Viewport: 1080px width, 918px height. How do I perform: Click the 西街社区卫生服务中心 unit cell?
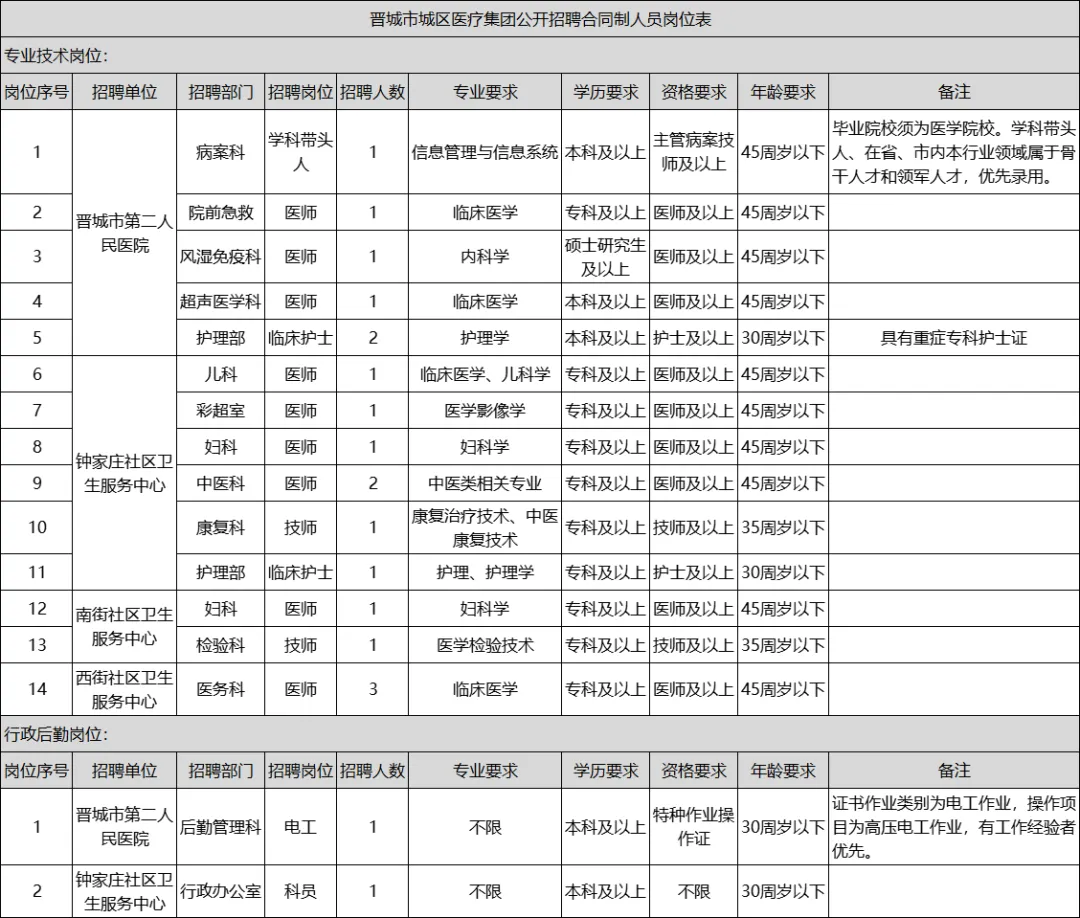coord(124,689)
